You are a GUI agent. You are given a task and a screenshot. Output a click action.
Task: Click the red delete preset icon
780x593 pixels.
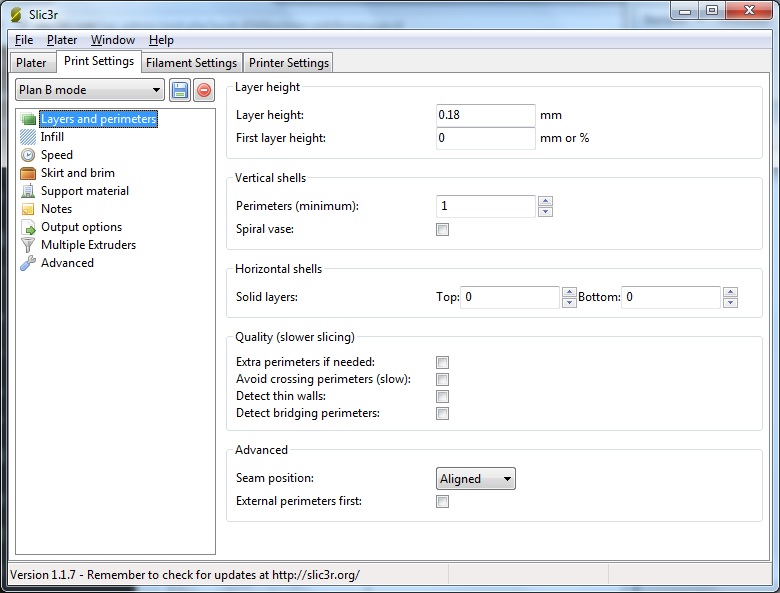pyautogui.click(x=204, y=90)
